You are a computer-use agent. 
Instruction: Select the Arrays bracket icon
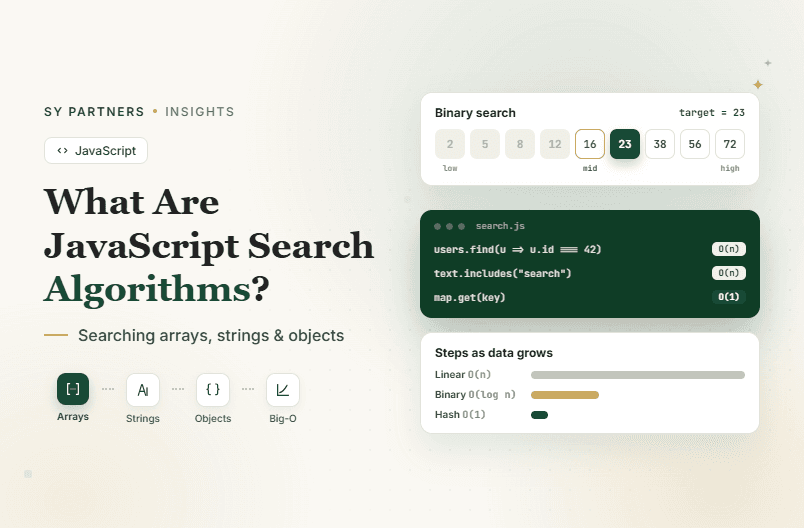[73, 389]
